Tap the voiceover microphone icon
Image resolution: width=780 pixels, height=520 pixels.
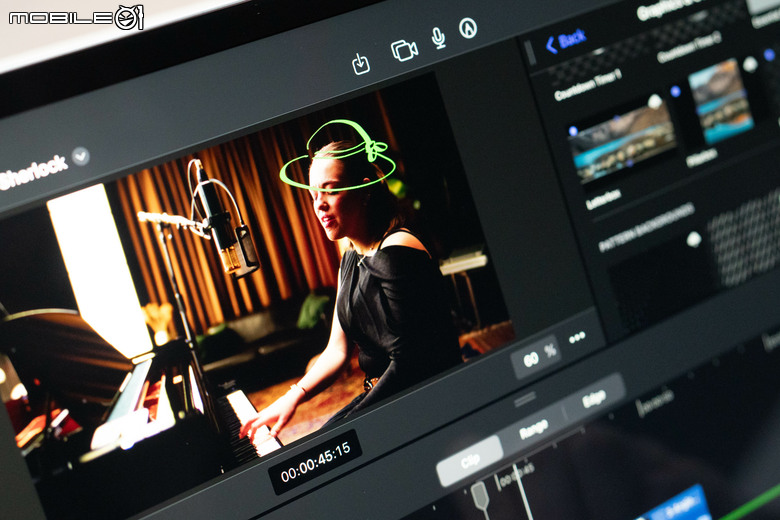click(x=438, y=38)
